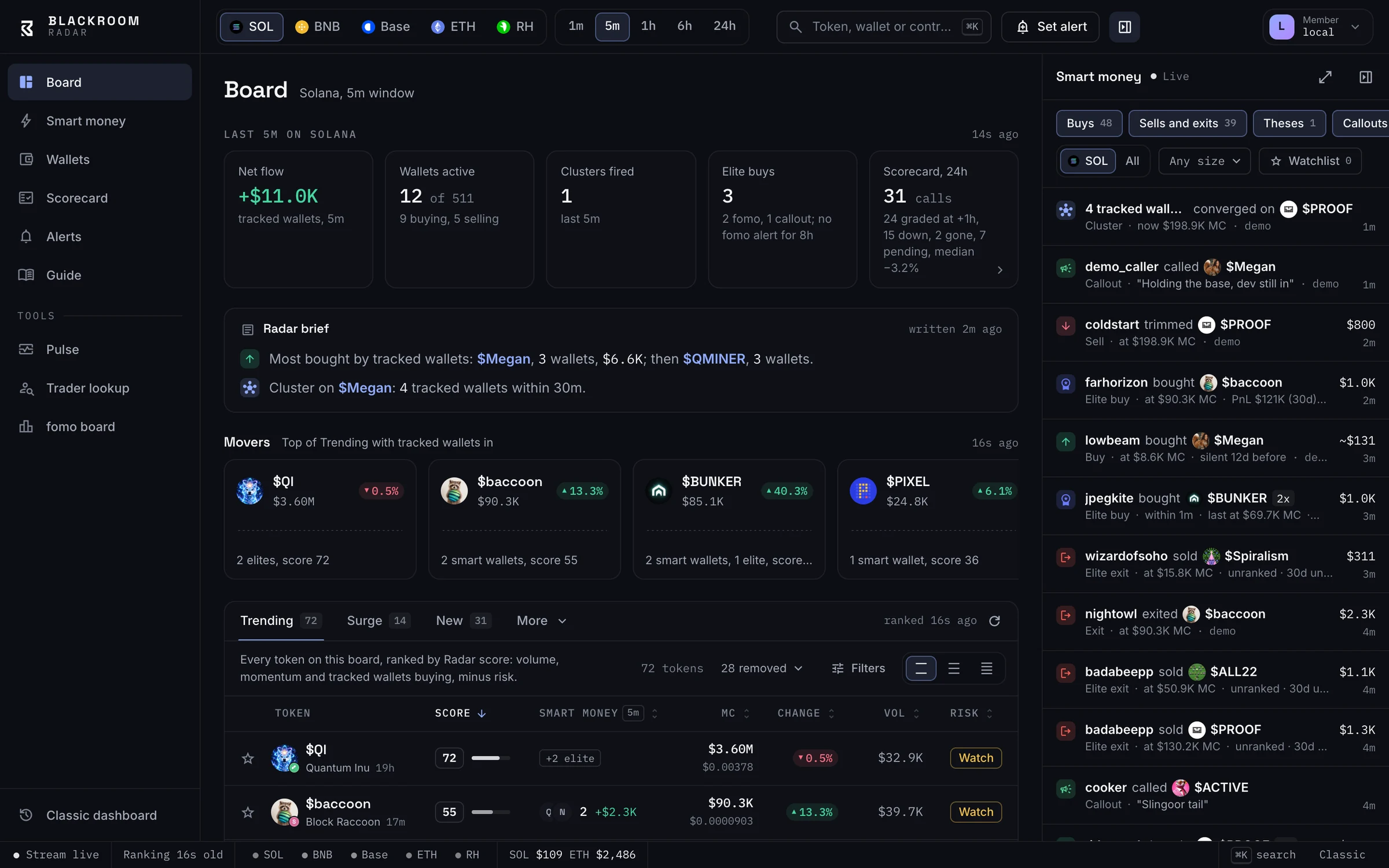
Task: Open Scorecard 24h card chevron
Action: click(1000, 270)
